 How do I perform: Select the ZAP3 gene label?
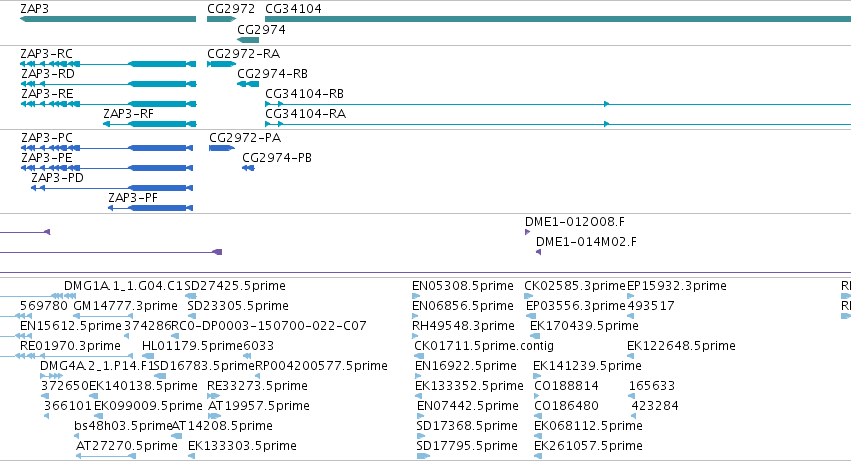point(34,9)
